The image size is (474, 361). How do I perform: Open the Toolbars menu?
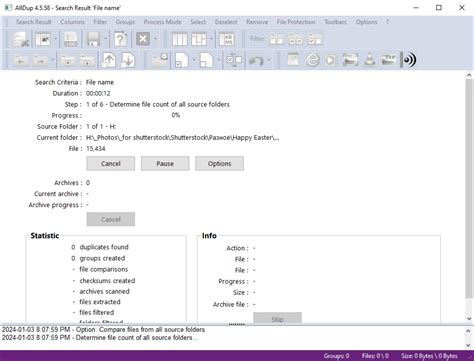click(336, 22)
